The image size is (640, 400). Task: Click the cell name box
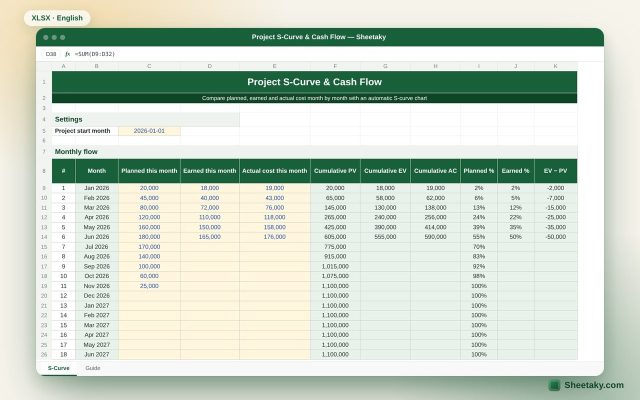51,54
